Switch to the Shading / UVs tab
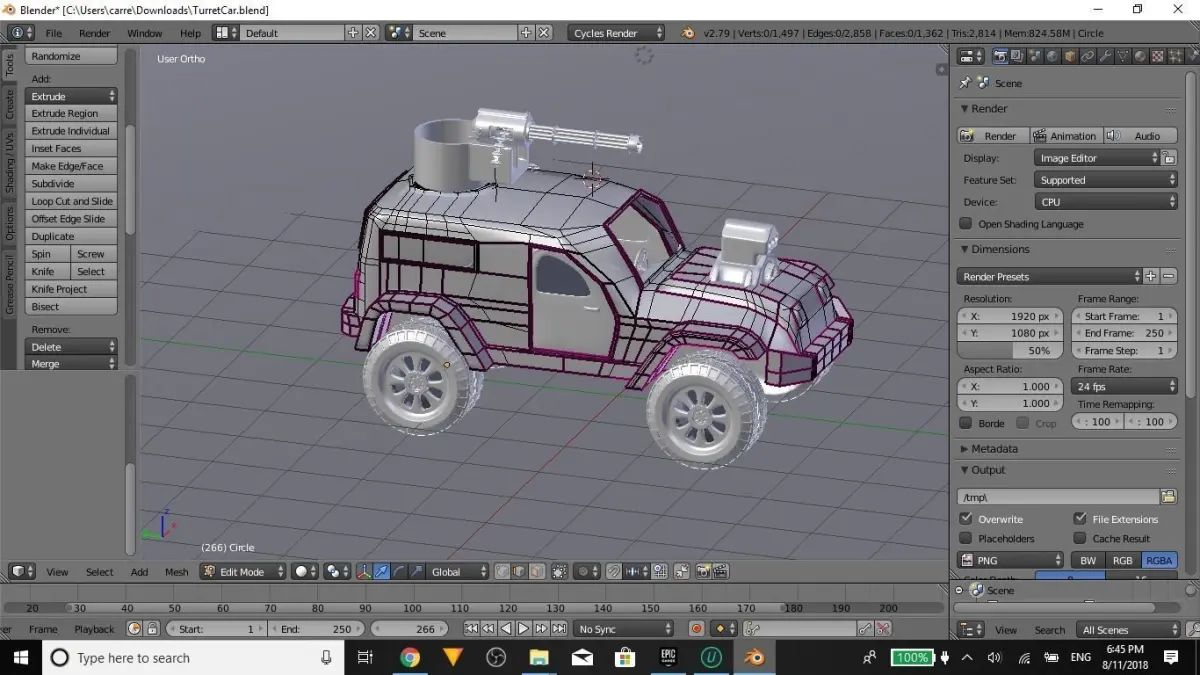 point(10,162)
